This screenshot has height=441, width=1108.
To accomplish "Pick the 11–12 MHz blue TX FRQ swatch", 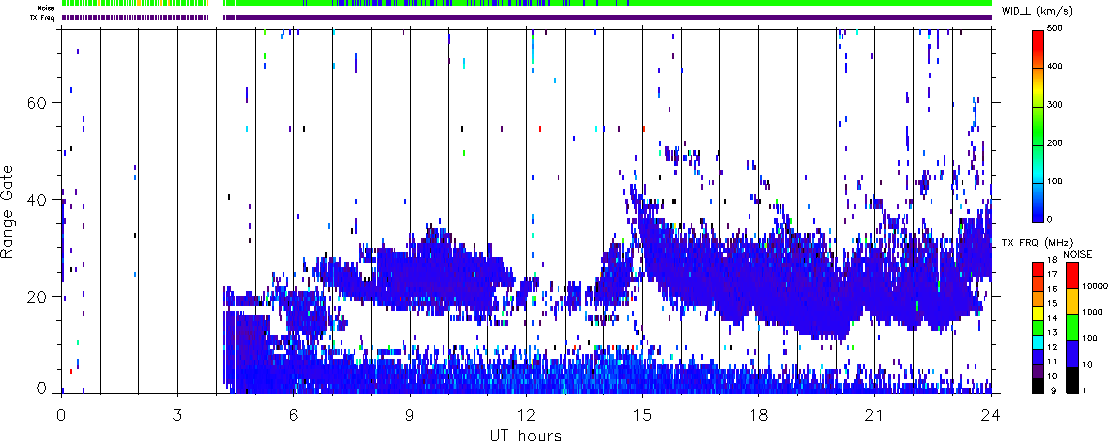I will [x=1038, y=357].
